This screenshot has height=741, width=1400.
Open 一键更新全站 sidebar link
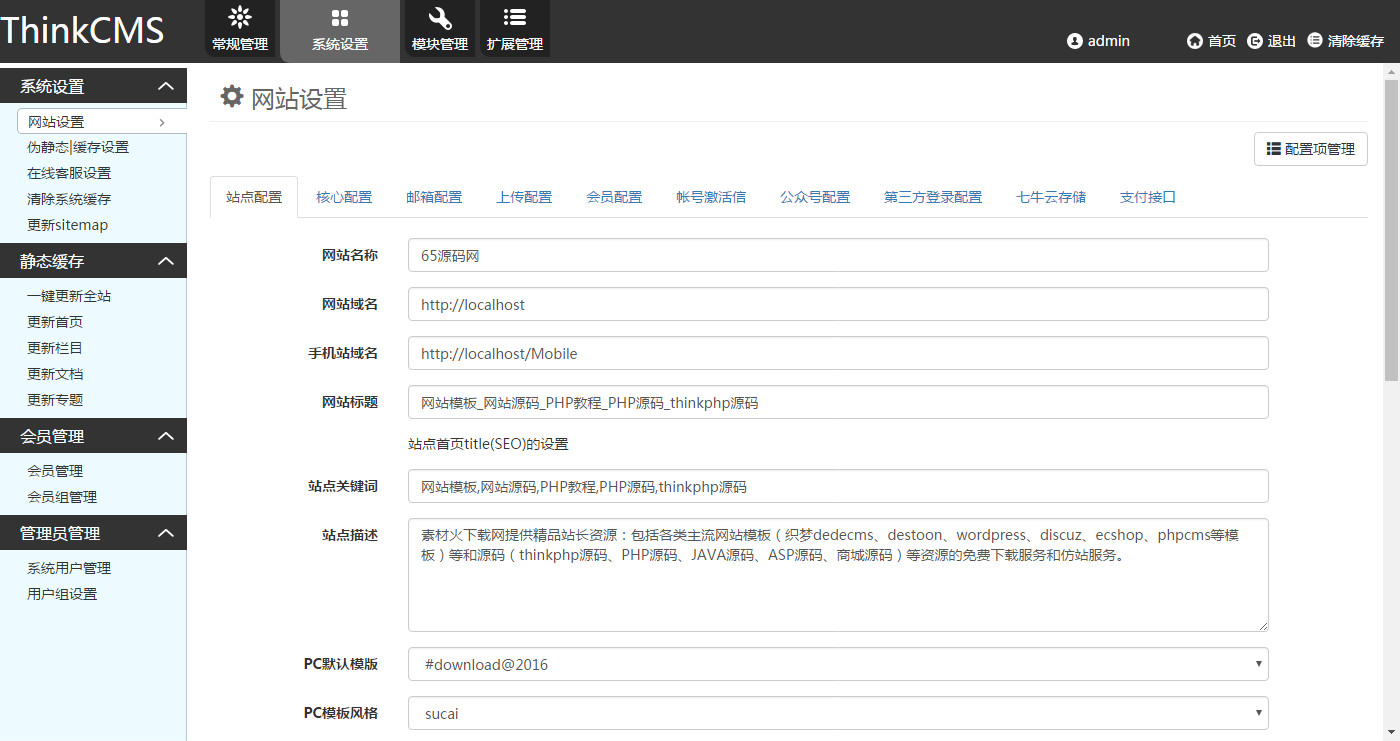click(69, 296)
